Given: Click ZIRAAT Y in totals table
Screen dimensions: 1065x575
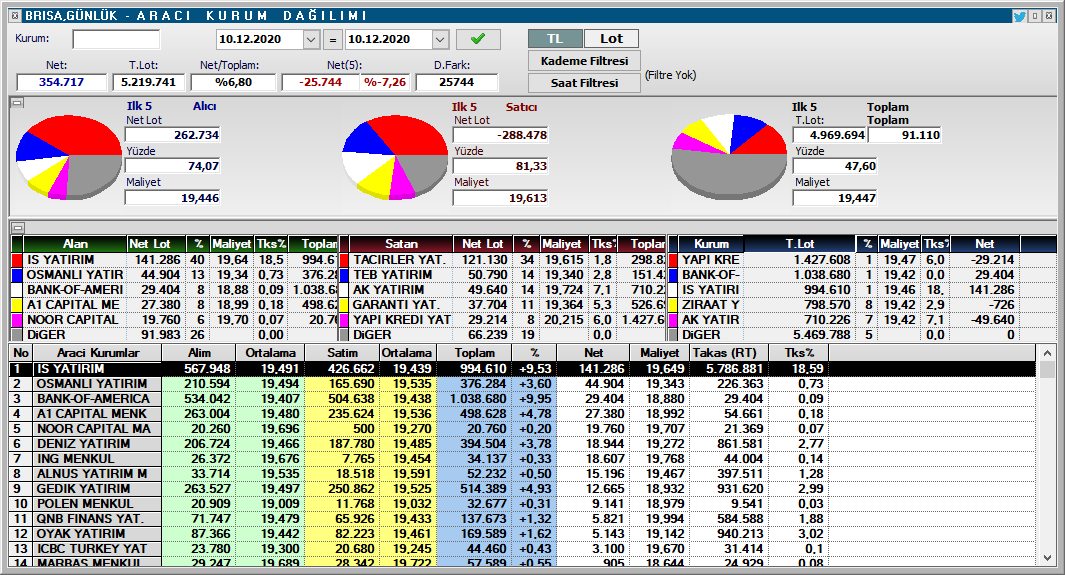Looking at the screenshot, I should coord(710,305).
